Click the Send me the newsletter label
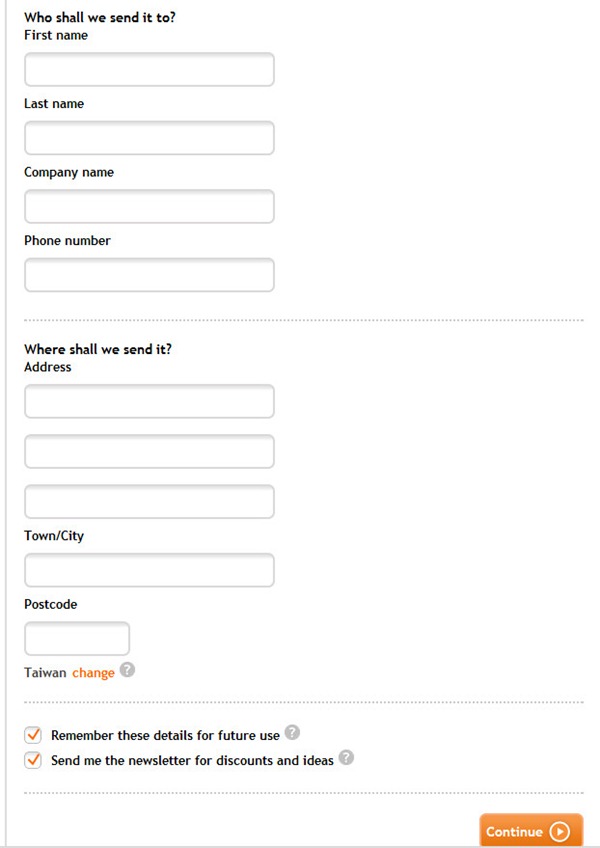600x848 pixels. click(192, 760)
